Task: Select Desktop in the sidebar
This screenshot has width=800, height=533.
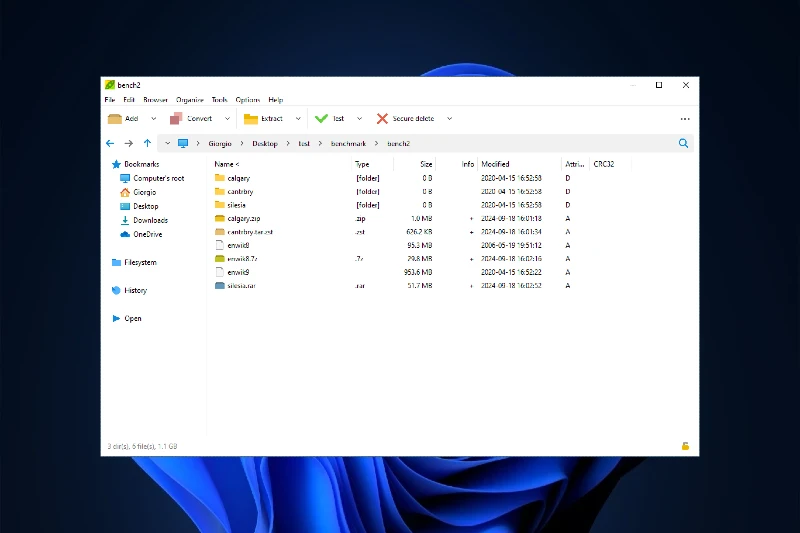Action: tap(139, 207)
